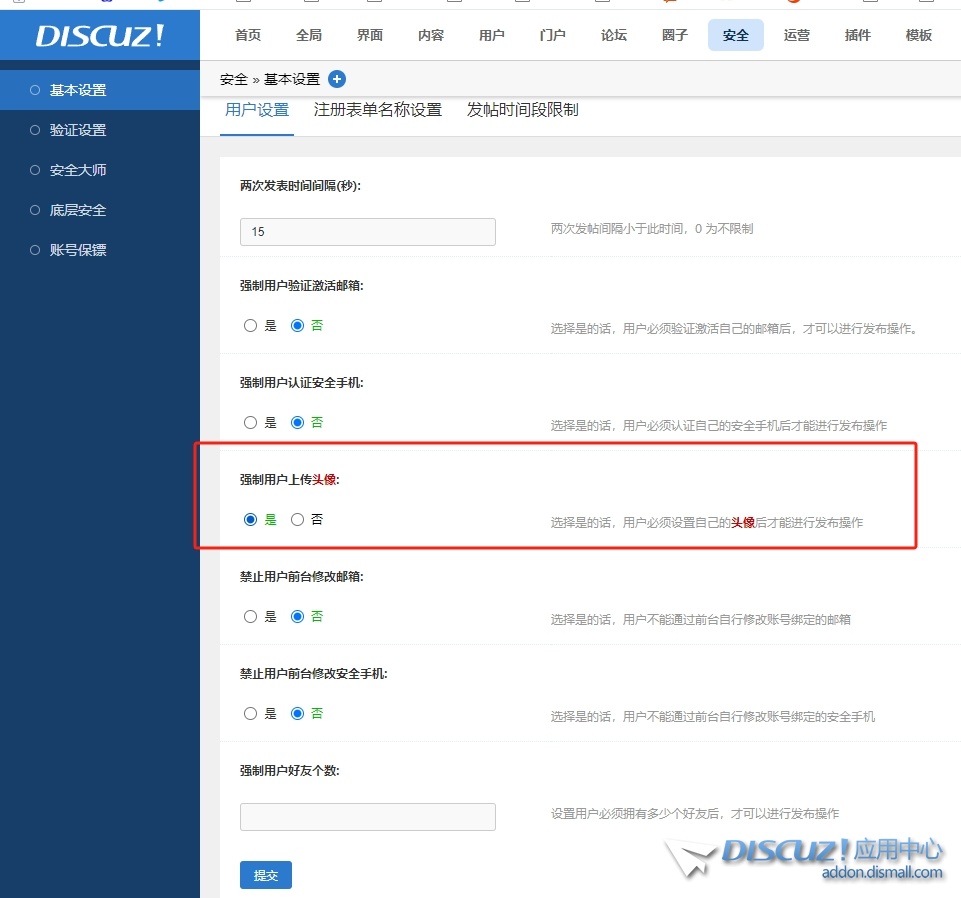Open the 界面 top menu
The width and height of the screenshot is (961, 898).
(x=370, y=35)
